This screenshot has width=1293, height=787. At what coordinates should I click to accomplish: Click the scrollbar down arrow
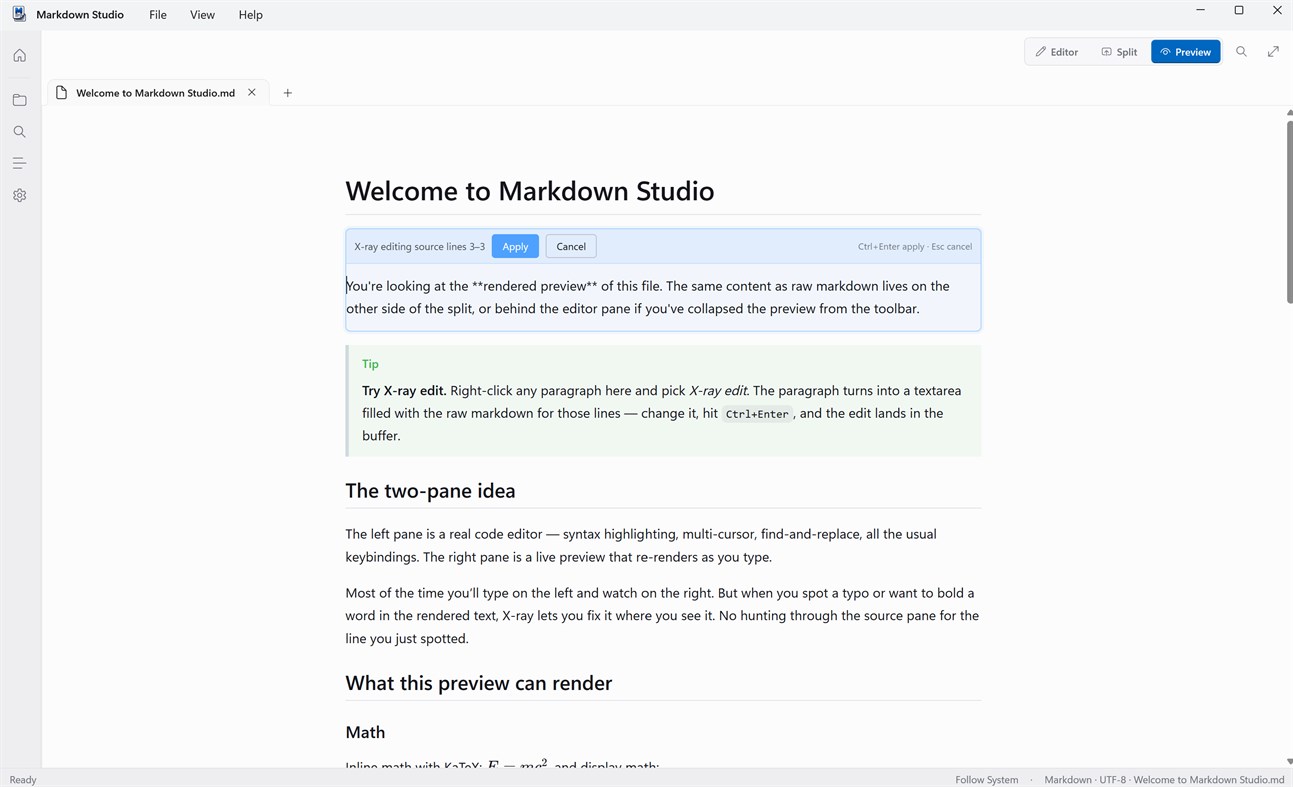pos(1289,762)
